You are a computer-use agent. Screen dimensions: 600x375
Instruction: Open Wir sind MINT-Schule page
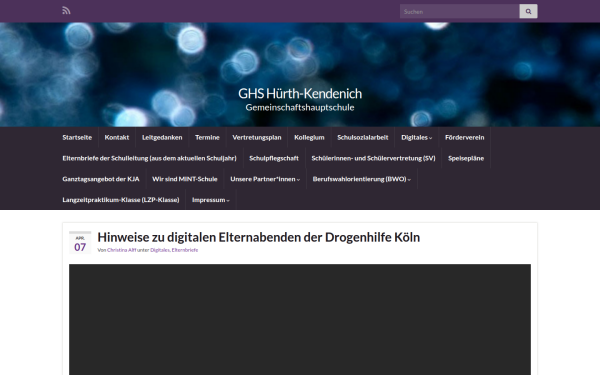click(184, 179)
